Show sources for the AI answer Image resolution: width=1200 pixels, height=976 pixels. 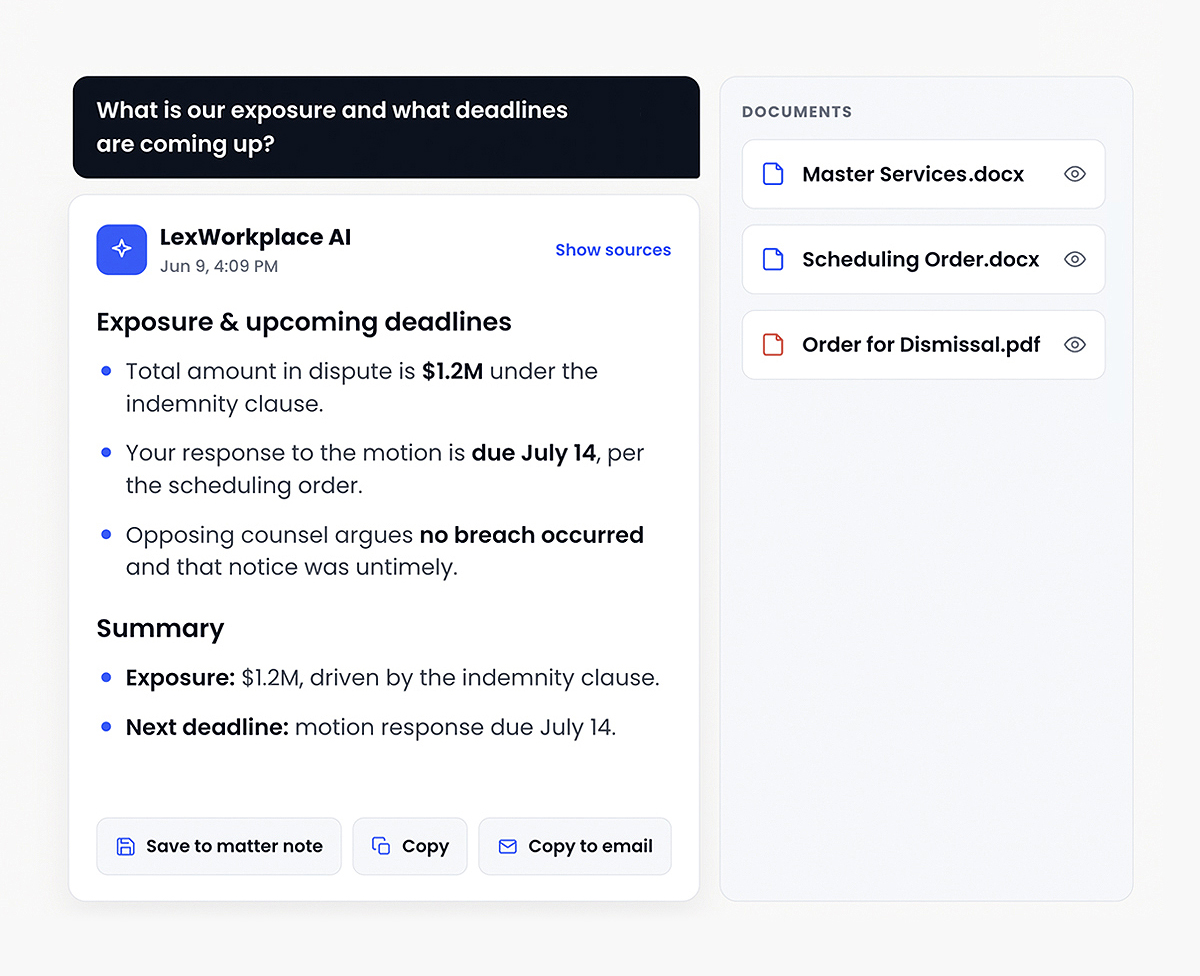point(613,250)
